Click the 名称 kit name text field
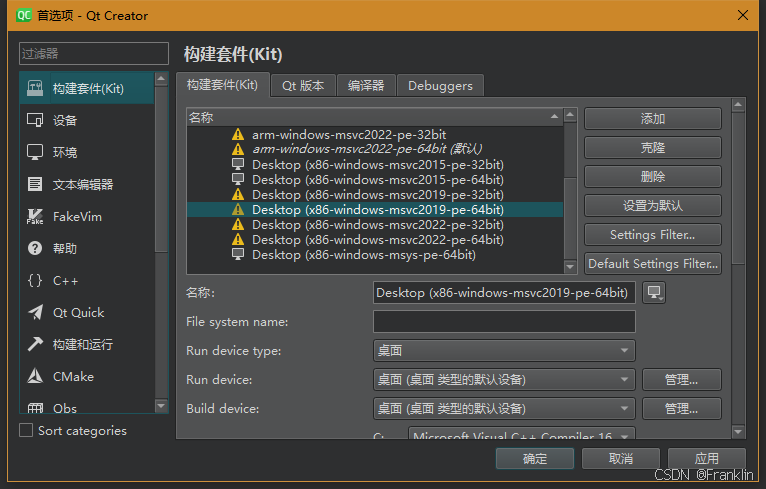Image resolution: width=766 pixels, height=489 pixels. coord(504,293)
